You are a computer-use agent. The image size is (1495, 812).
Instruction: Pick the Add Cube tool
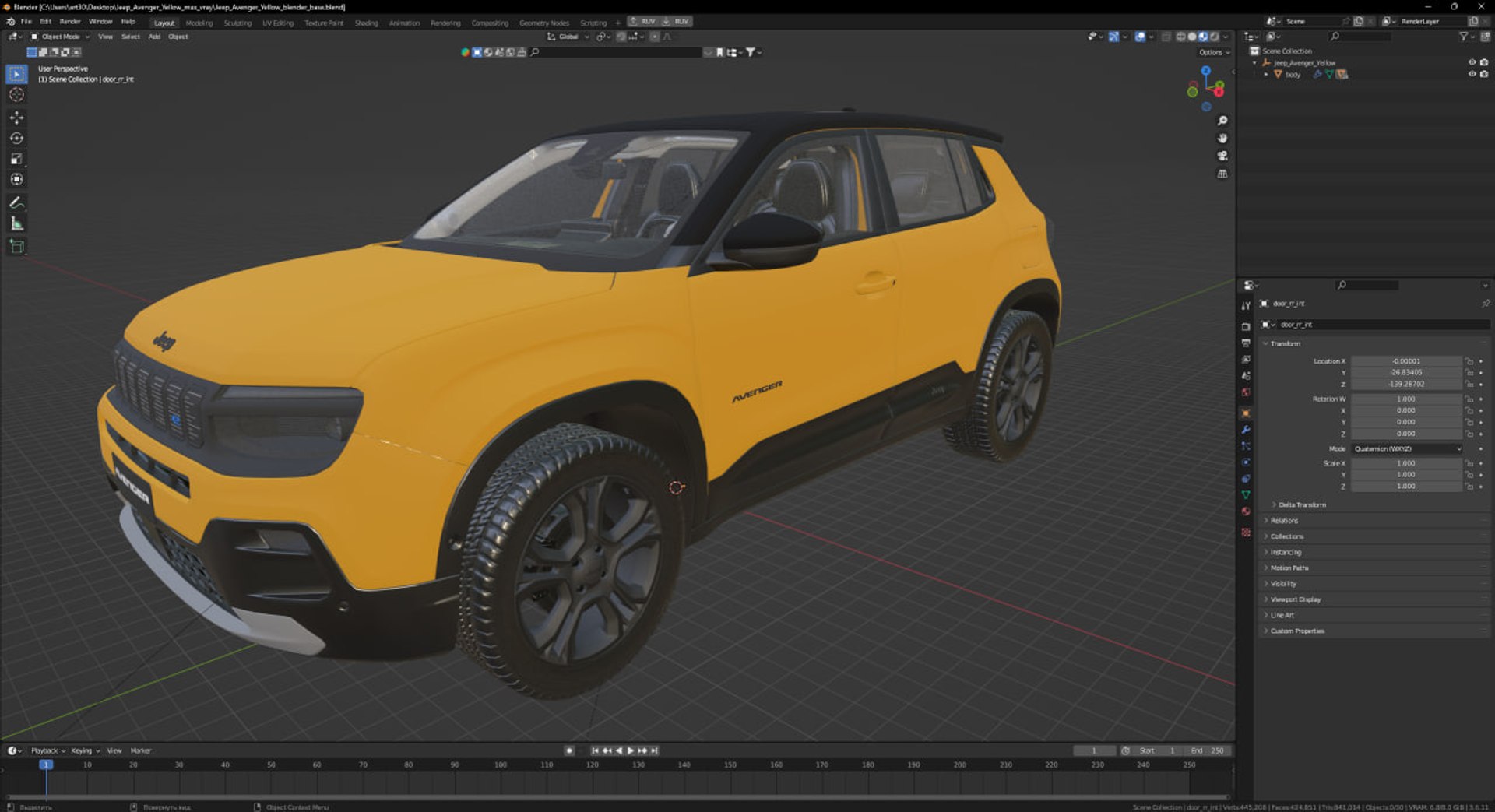click(16, 247)
